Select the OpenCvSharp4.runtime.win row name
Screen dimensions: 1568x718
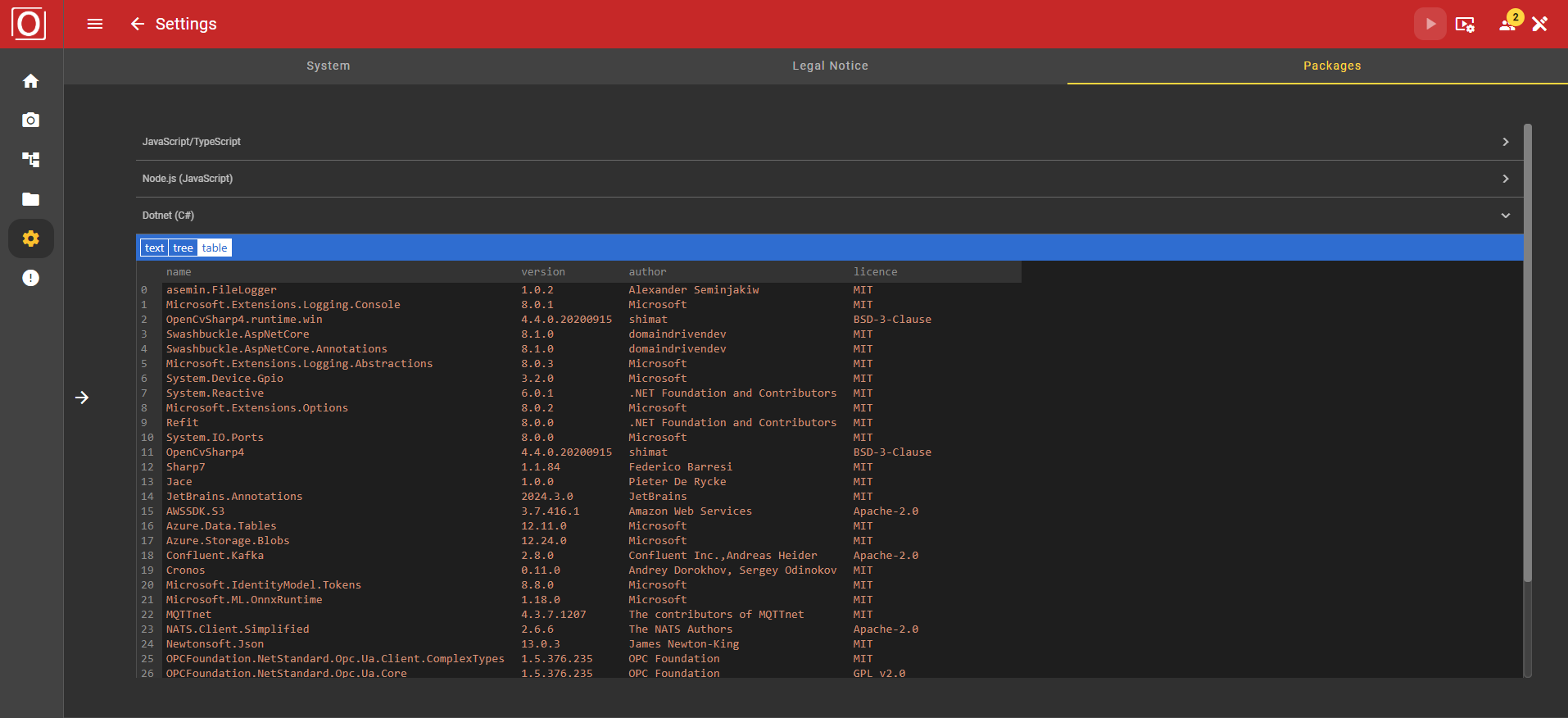click(x=244, y=320)
